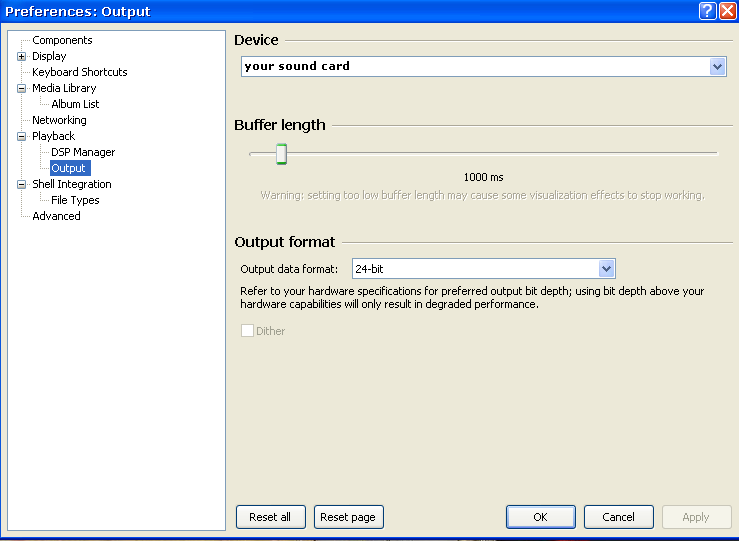
Task: Confirm with the OK button
Action: click(x=541, y=517)
